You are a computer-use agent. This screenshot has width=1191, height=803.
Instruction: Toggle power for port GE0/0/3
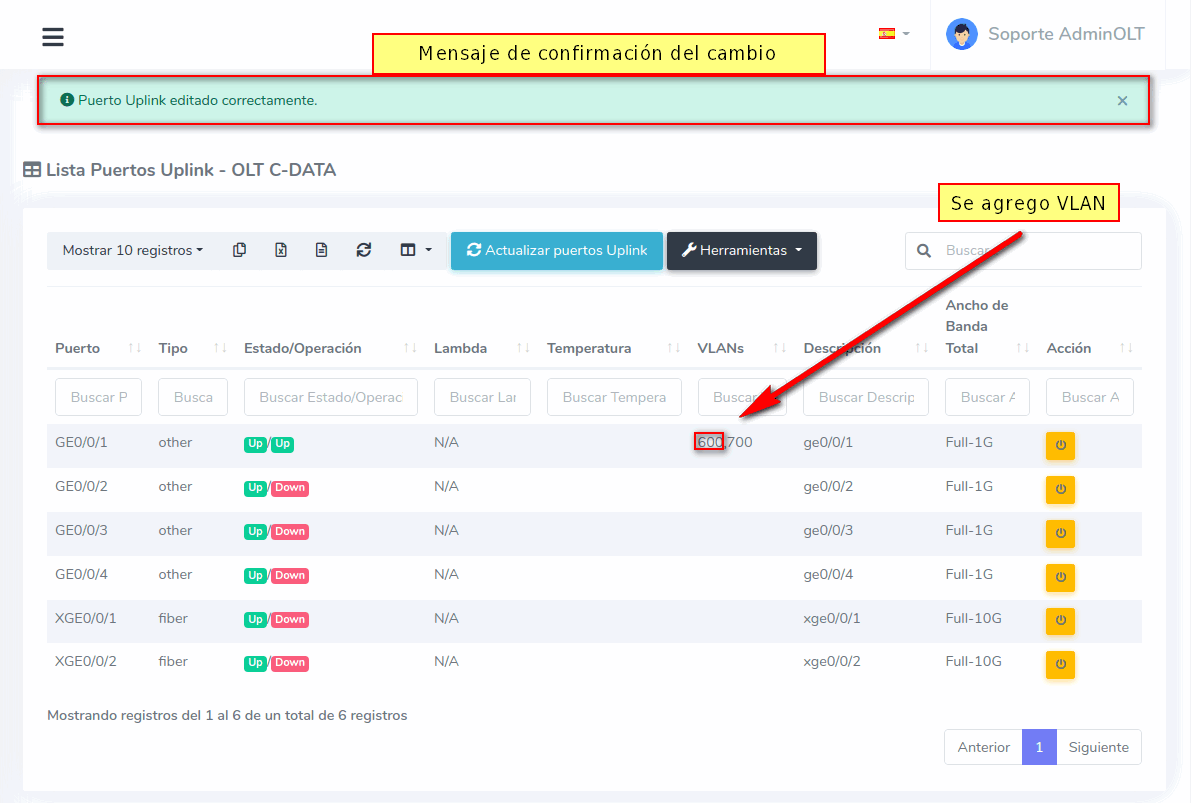tap(1060, 533)
